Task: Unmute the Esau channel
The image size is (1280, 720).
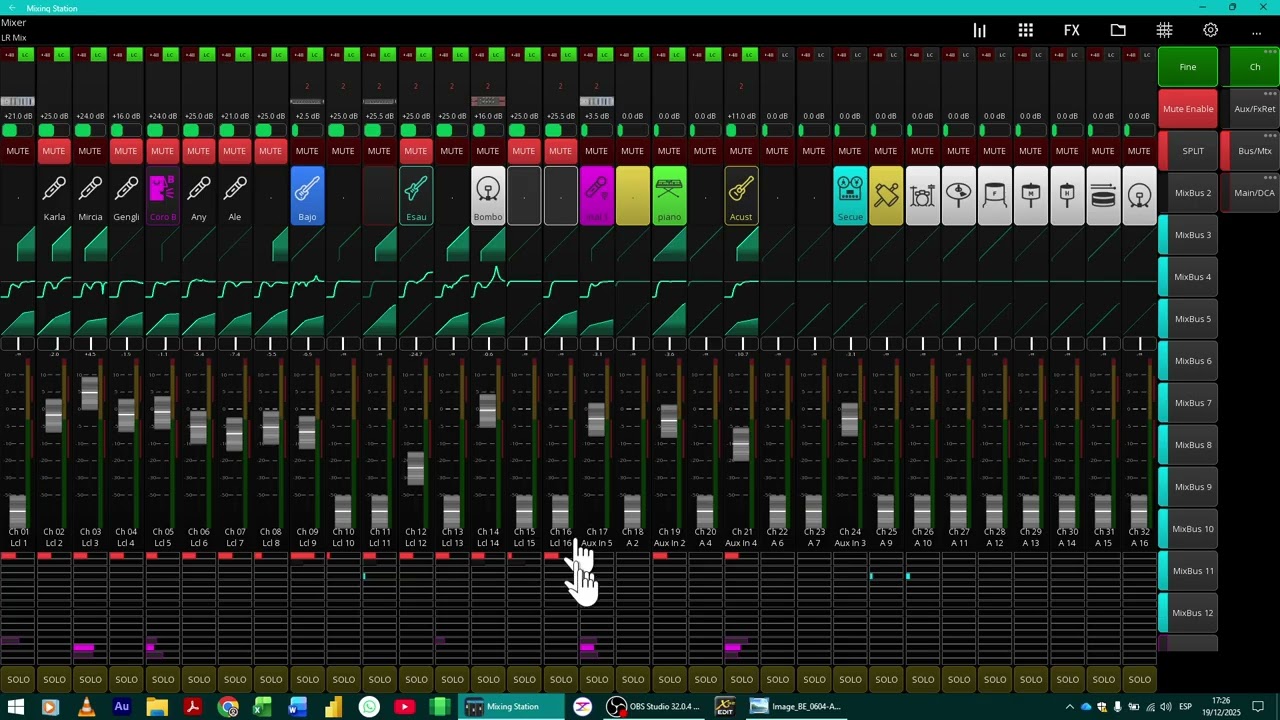Action: tap(415, 151)
